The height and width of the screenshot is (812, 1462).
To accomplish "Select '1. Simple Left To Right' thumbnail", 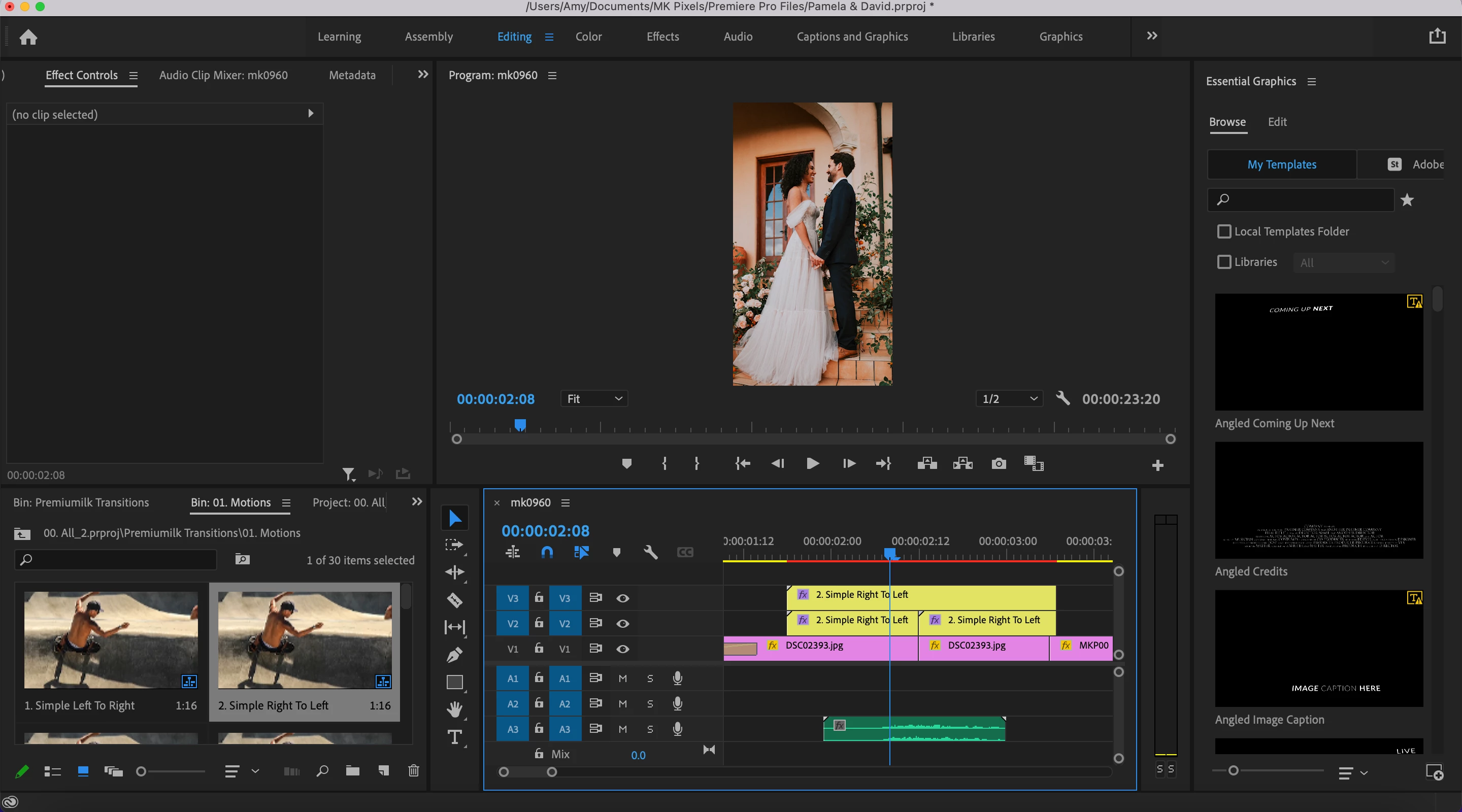I will pos(111,640).
